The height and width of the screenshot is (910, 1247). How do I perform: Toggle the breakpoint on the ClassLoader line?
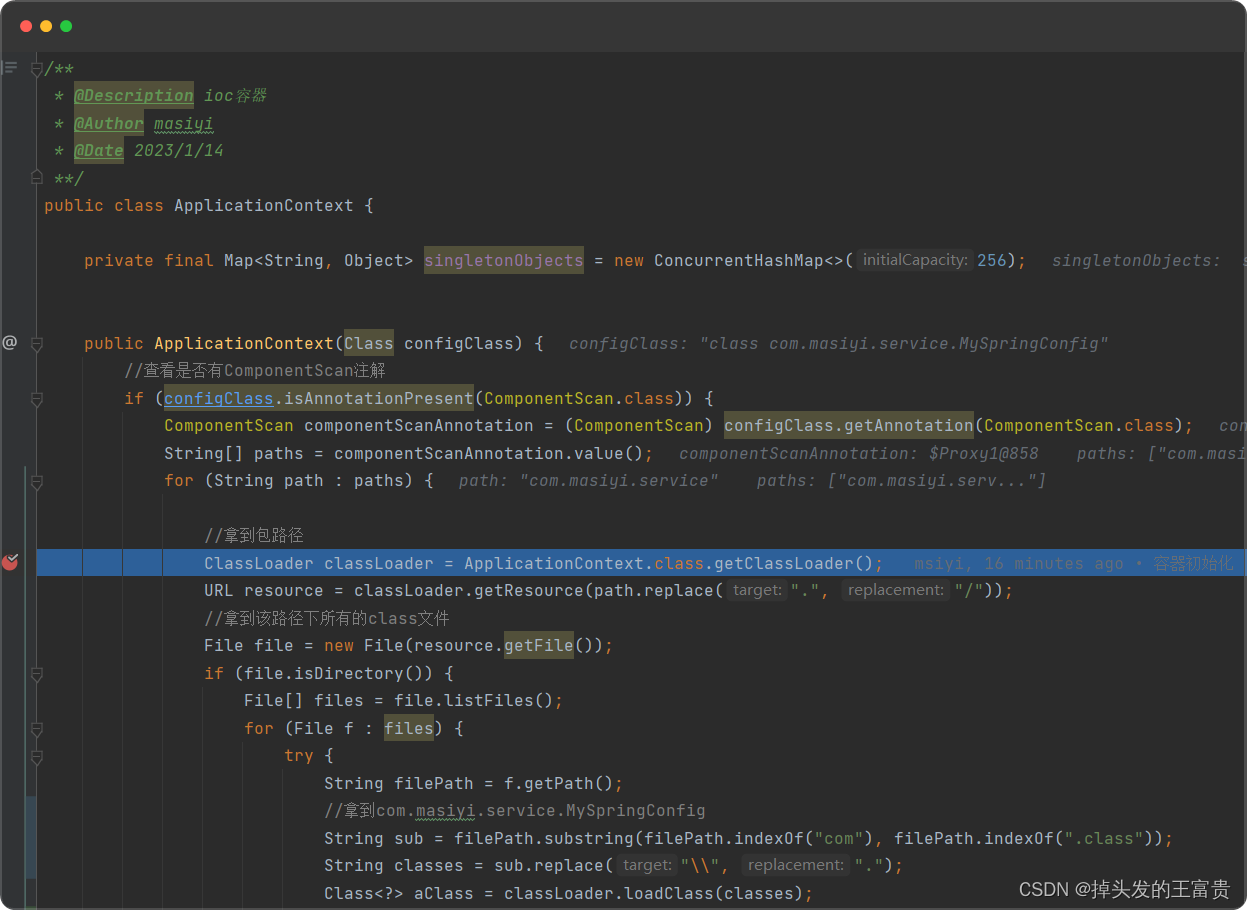pos(10,562)
